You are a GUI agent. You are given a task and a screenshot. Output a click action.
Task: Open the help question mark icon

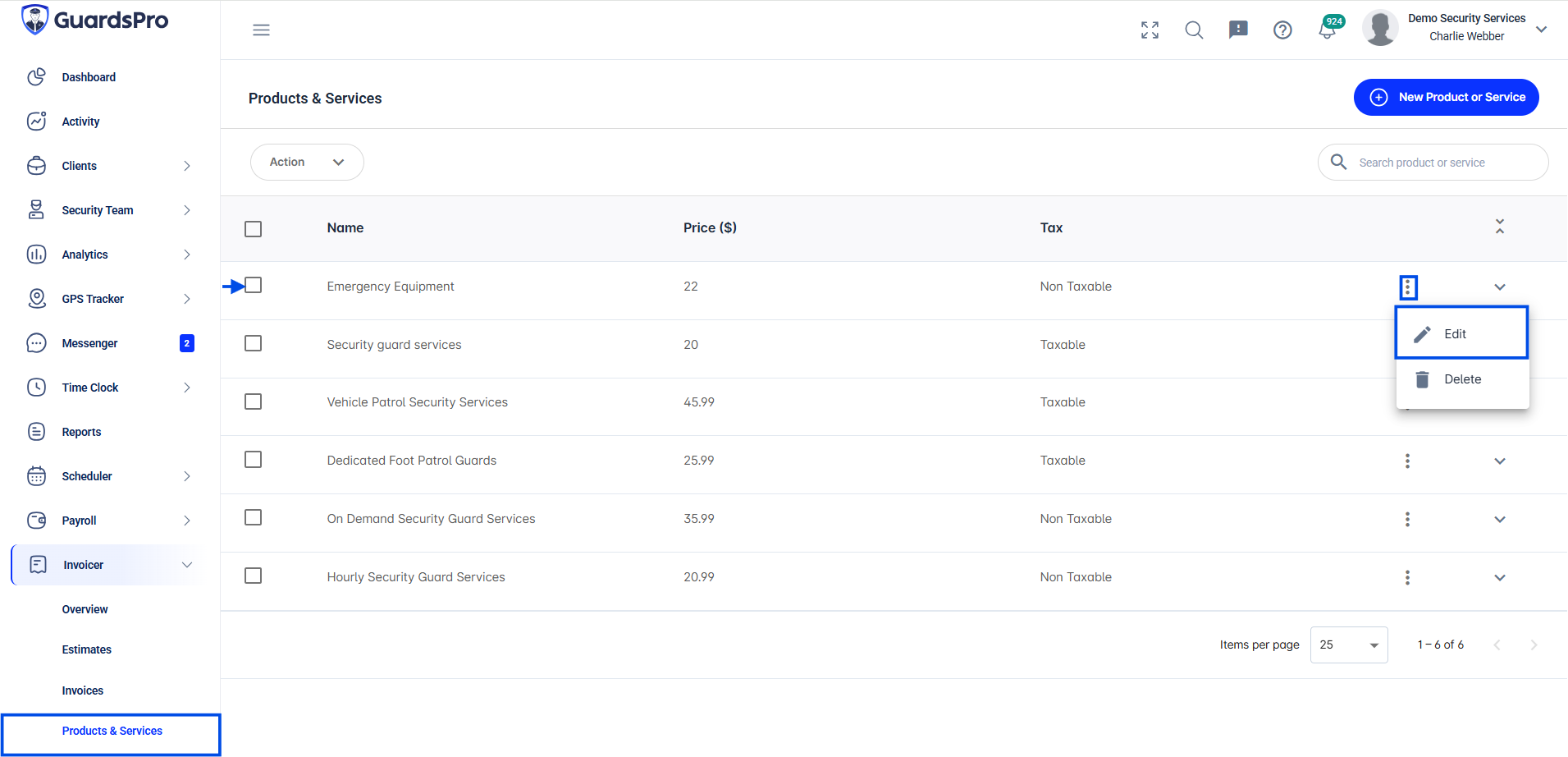point(1282,30)
